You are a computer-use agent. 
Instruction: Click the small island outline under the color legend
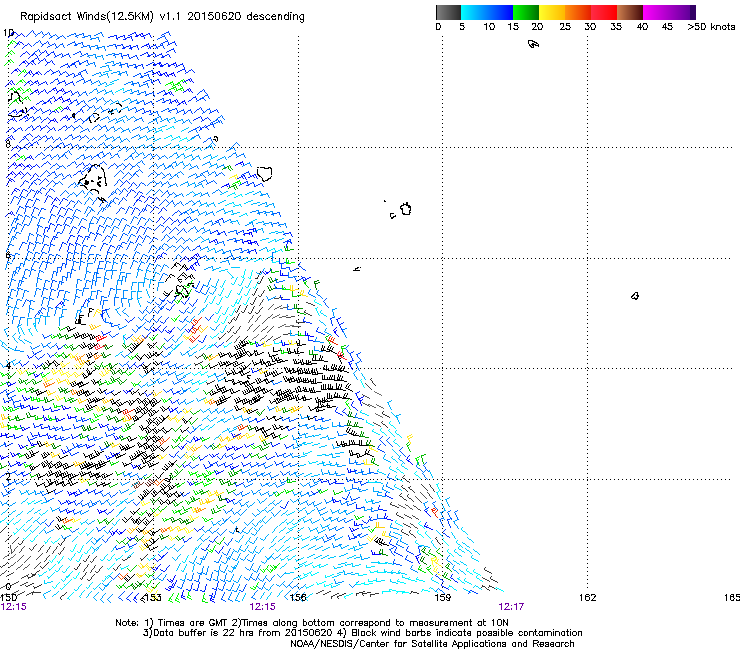[533, 44]
